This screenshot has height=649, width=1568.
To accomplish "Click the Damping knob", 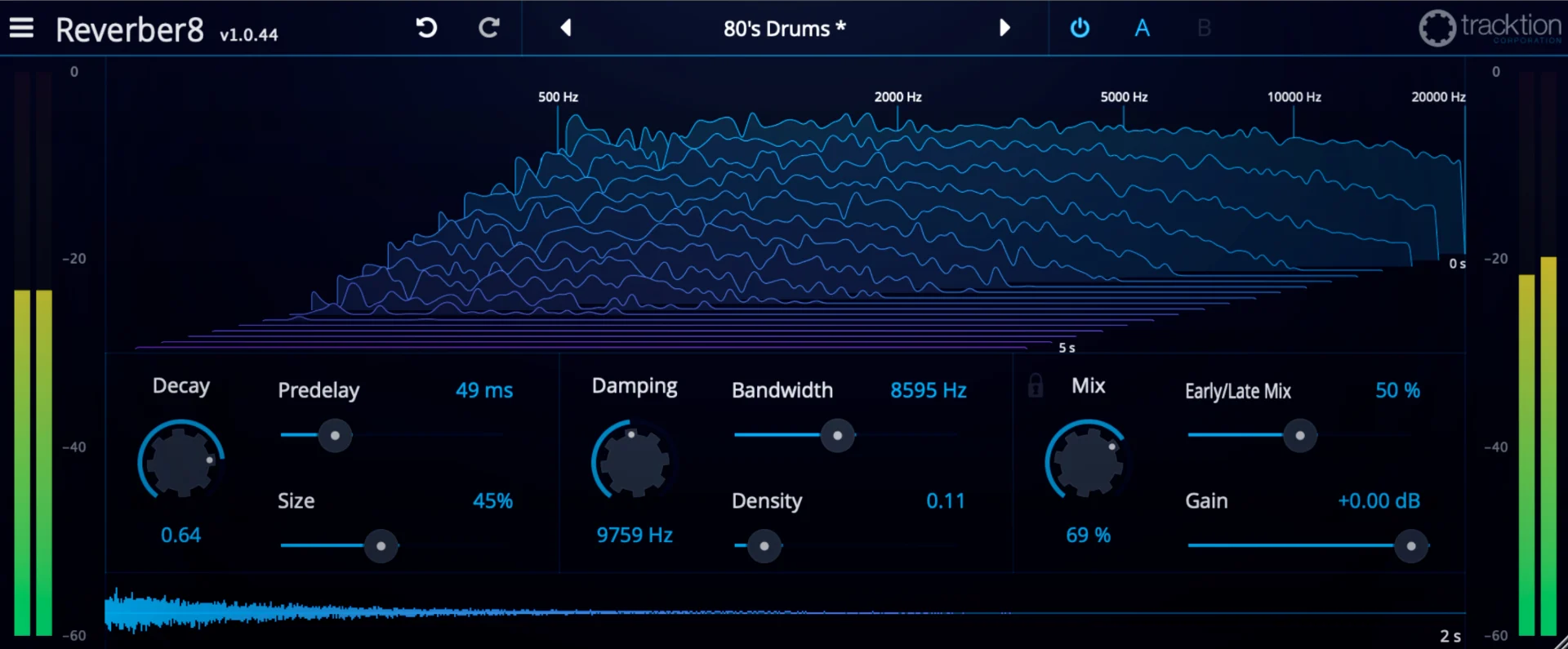I will click(635, 460).
